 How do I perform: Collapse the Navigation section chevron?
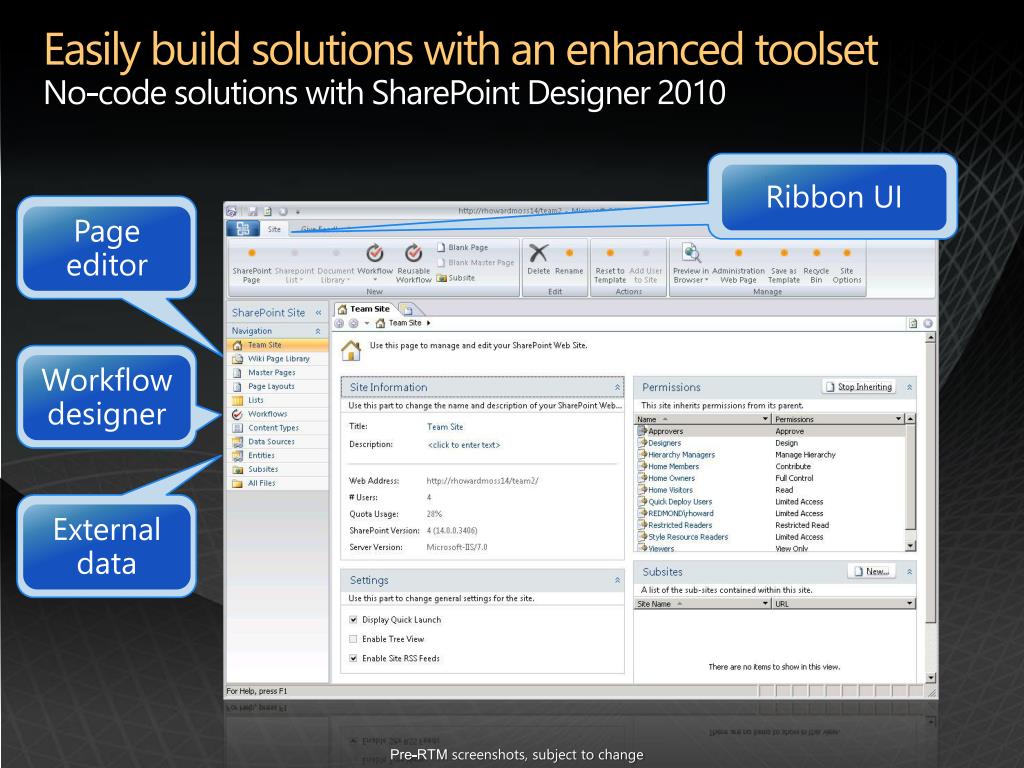pos(318,331)
